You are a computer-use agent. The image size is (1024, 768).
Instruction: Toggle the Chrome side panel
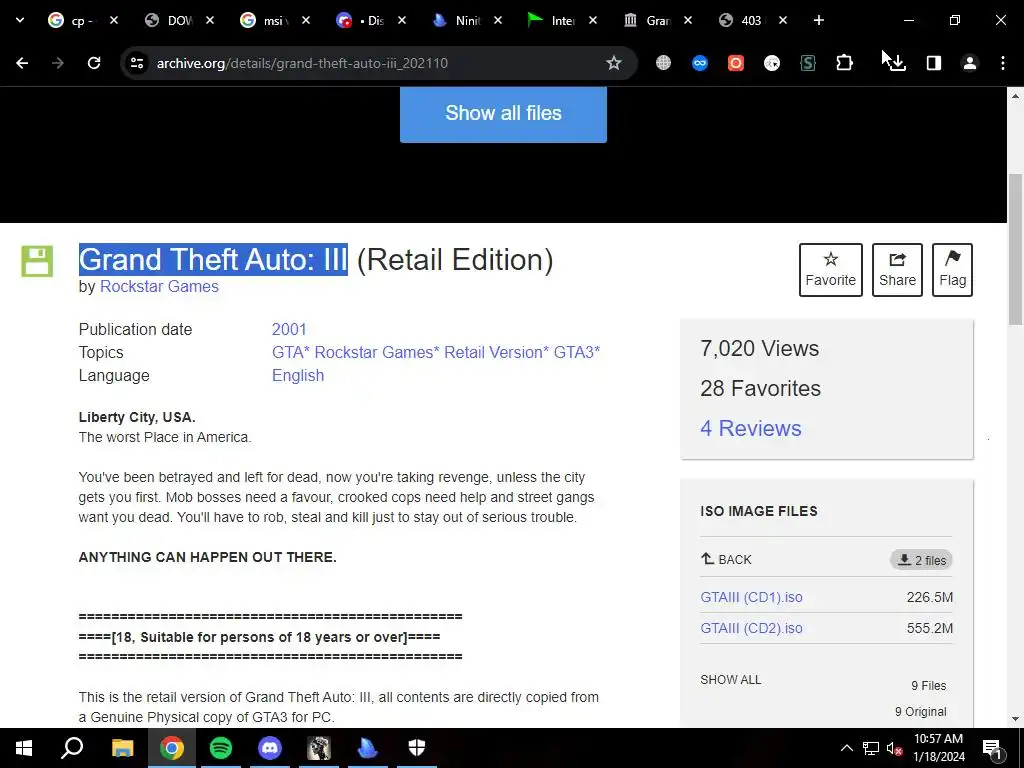coord(934,63)
